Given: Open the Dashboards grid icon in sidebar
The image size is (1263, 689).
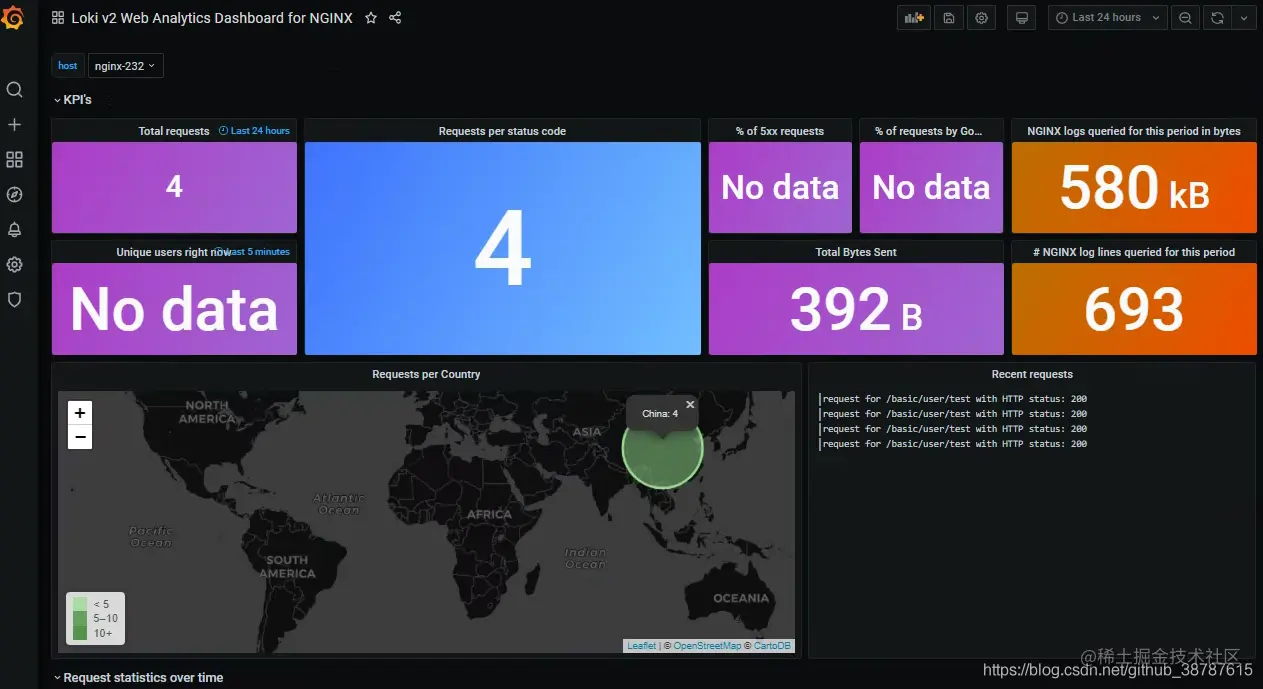Looking at the screenshot, I should [x=14, y=160].
